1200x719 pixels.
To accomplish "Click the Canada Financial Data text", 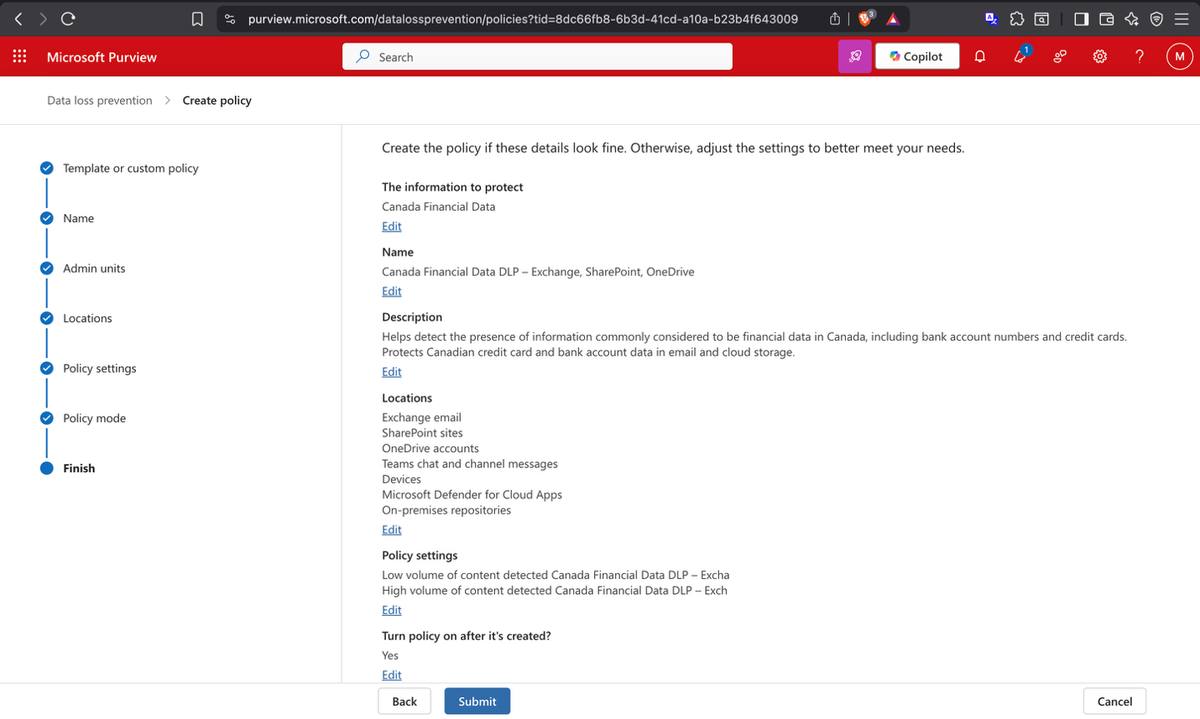I will click(x=438, y=206).
